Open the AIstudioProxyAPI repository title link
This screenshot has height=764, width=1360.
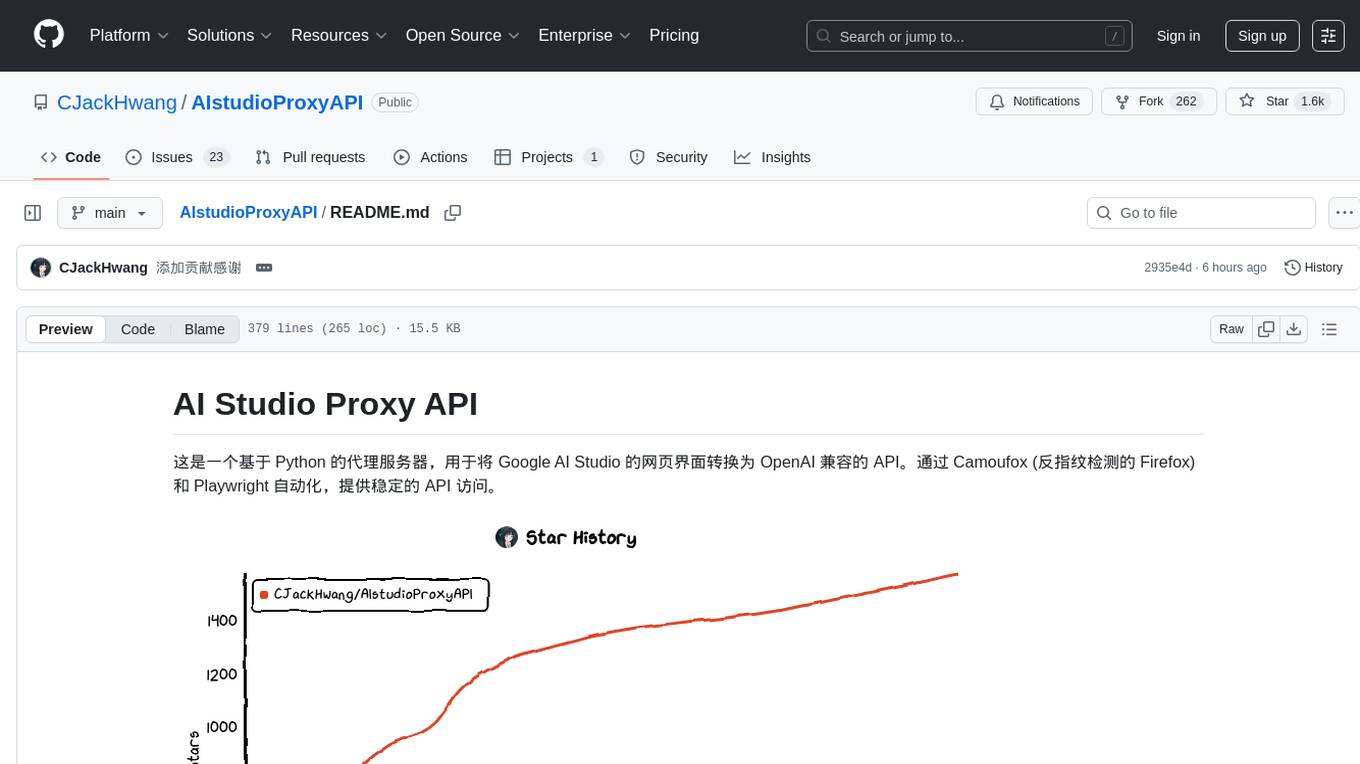pyautogui.click(x=277, y=102)
